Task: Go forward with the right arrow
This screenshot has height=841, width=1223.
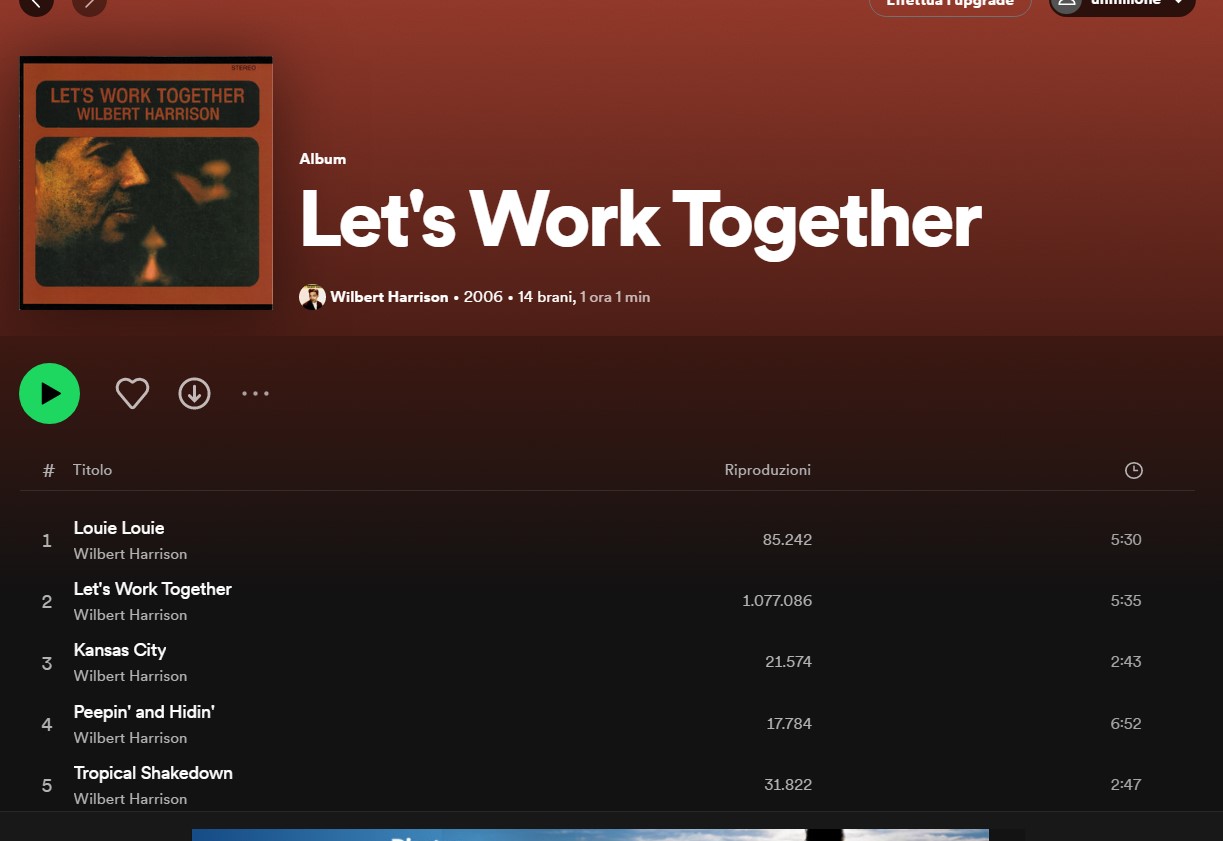Action: click(x=90, y=3)
